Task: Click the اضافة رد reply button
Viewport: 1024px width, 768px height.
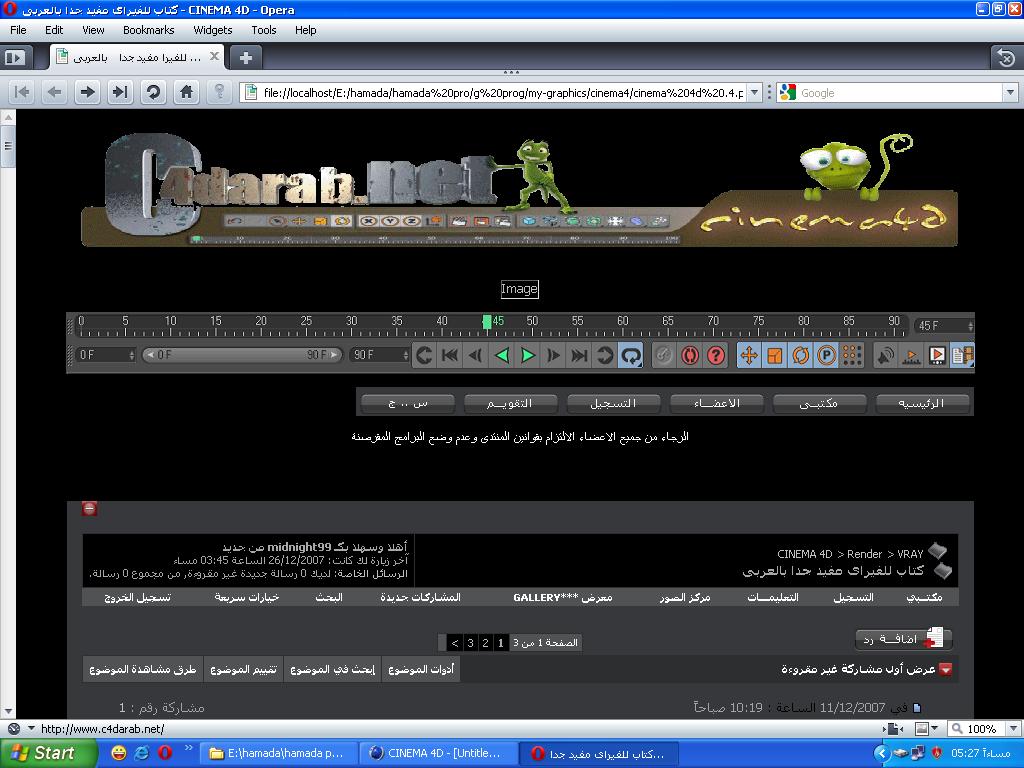Action: coord(903,639)
